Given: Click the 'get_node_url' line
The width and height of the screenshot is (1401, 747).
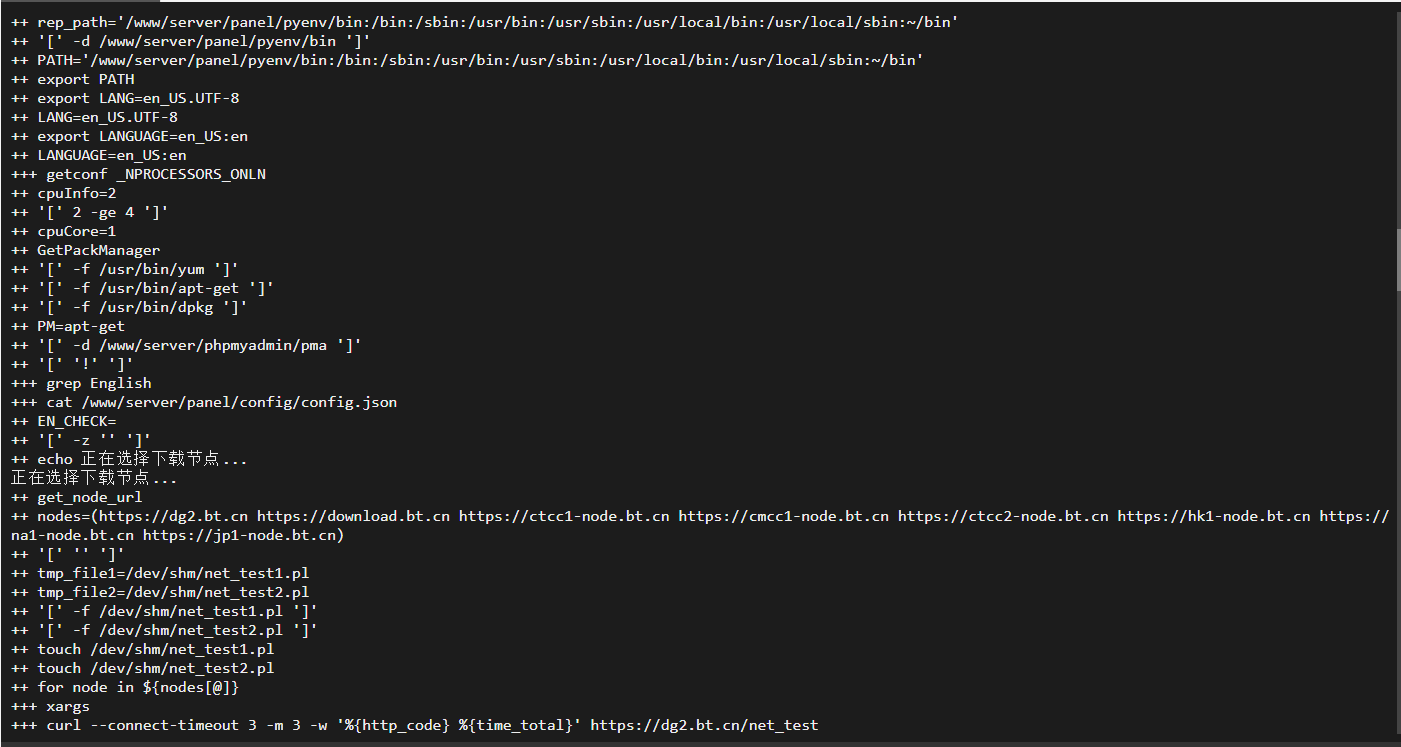Looking at the screenshot, I should pos(77,497).
